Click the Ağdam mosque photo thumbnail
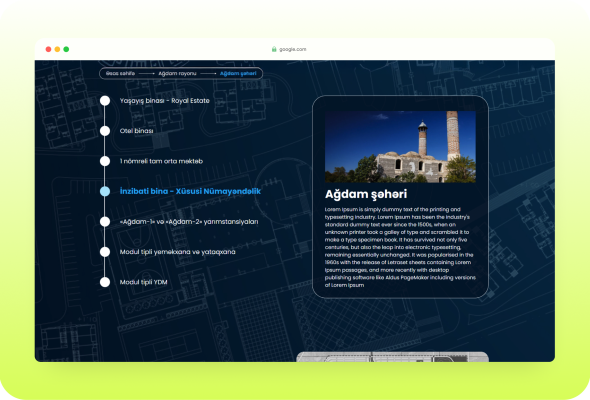 click(400, 147)
